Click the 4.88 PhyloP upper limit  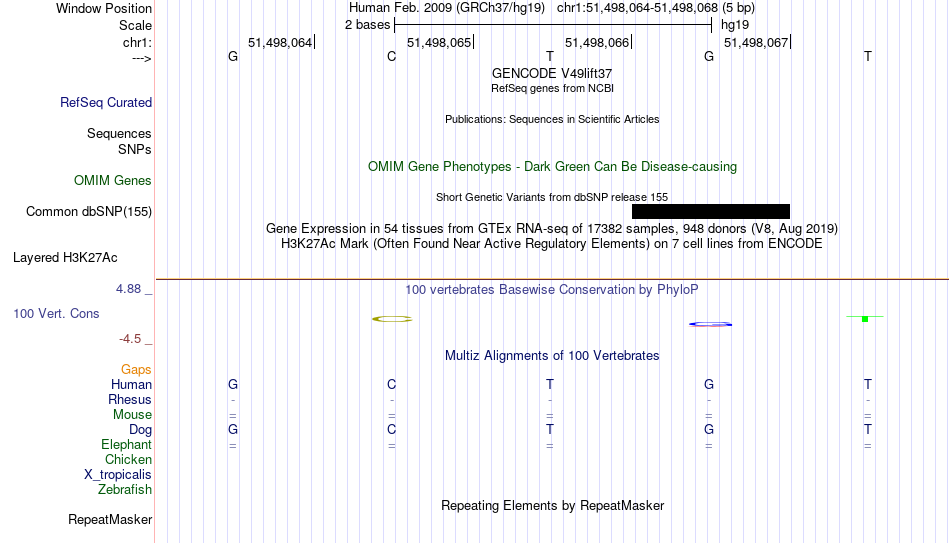click(128, 289)
